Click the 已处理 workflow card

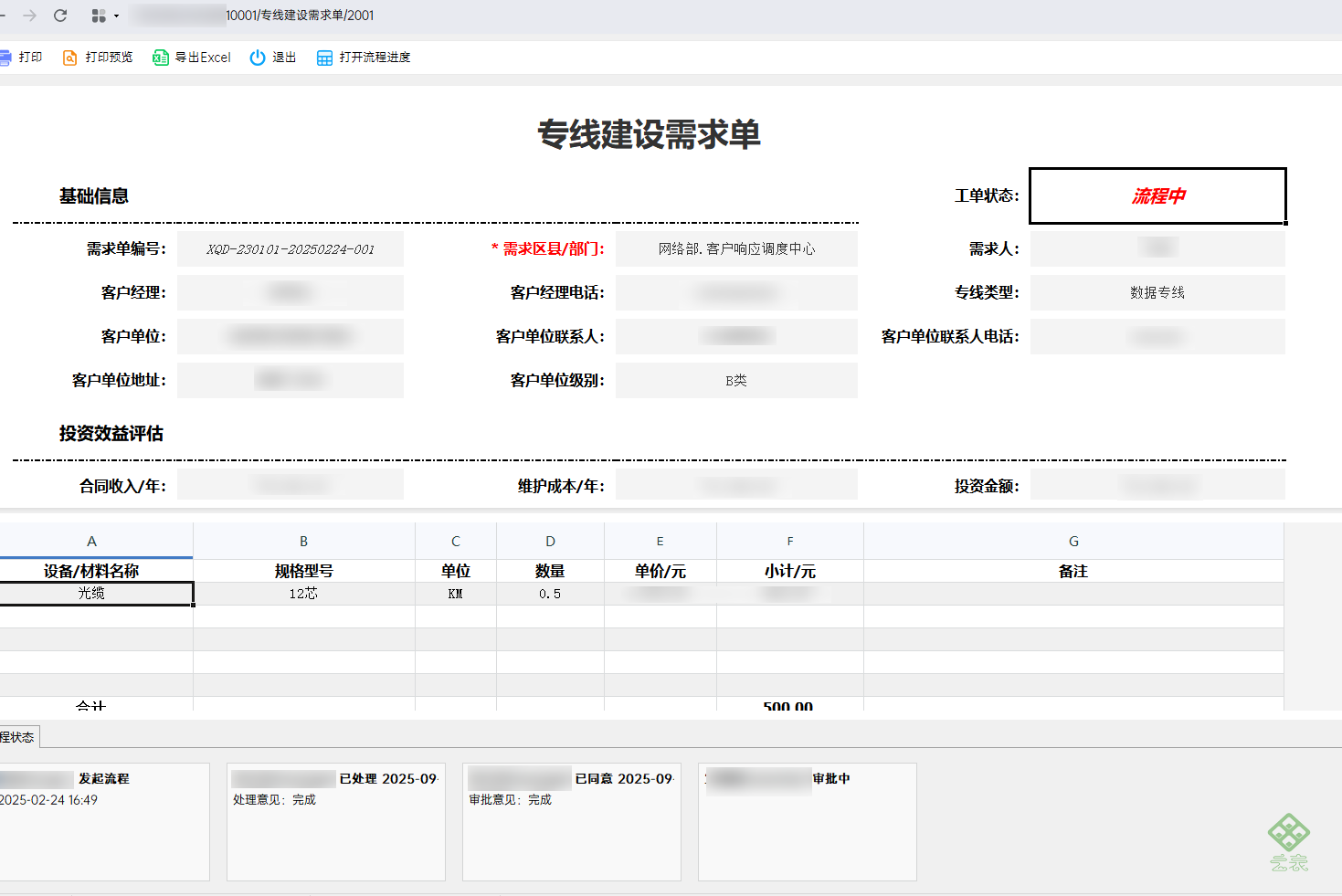(336, 822)
